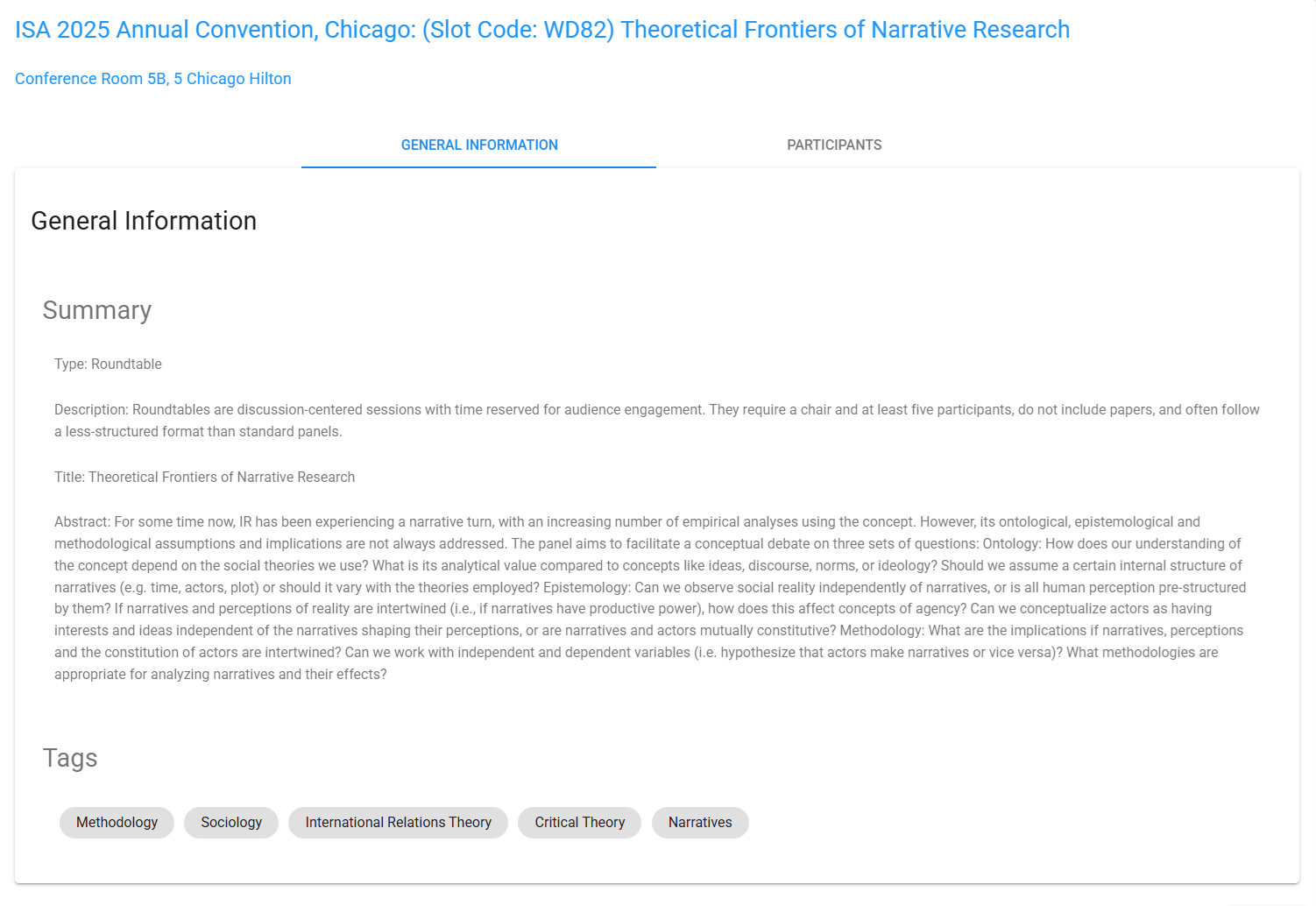Click the Type: Roundtable line
Viewport: 1316px width, 906px height.
point(108,365)
